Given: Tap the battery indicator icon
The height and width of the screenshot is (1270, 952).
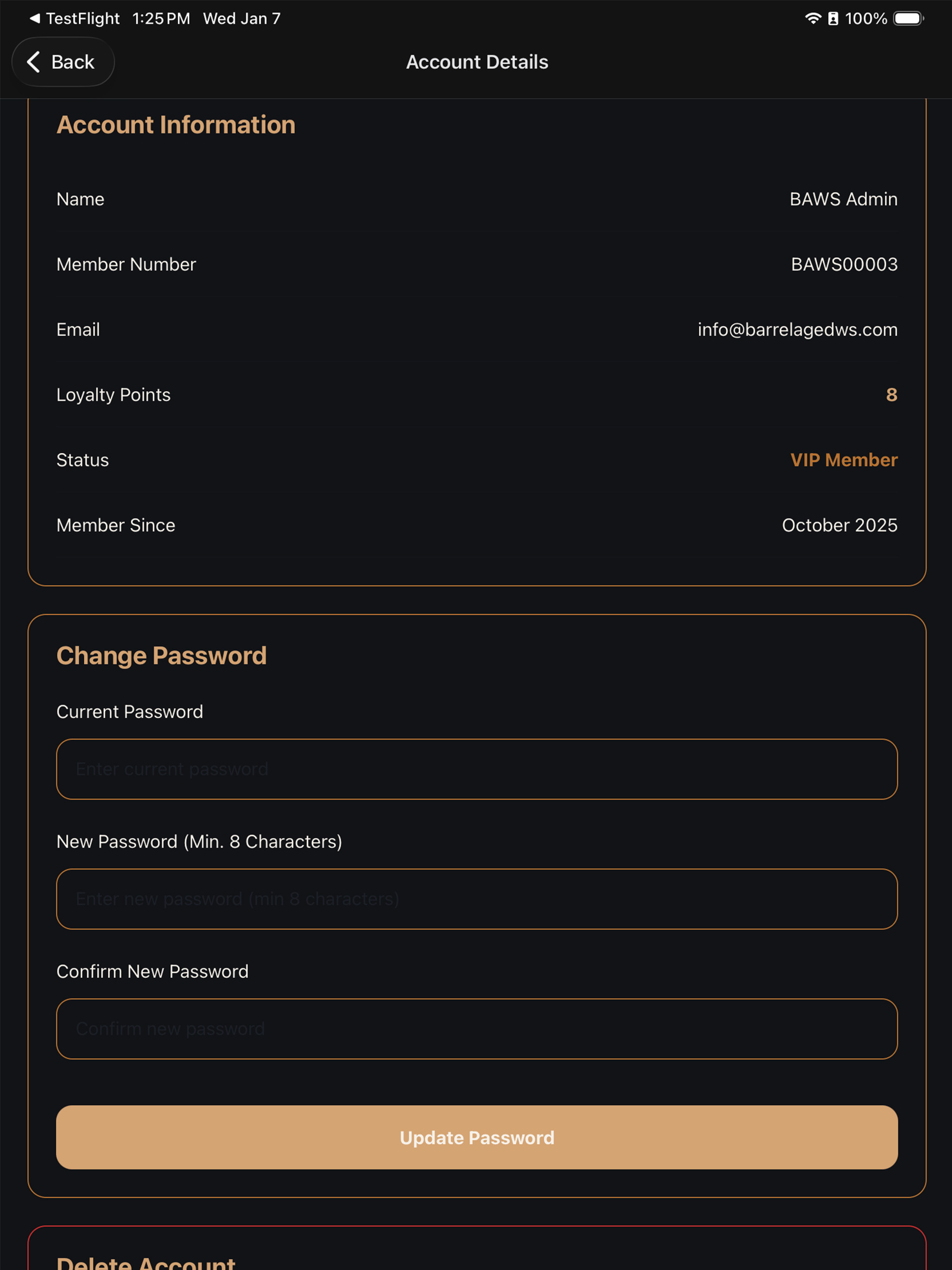Looking at the screenshot, I should click(x=908, y=19).
